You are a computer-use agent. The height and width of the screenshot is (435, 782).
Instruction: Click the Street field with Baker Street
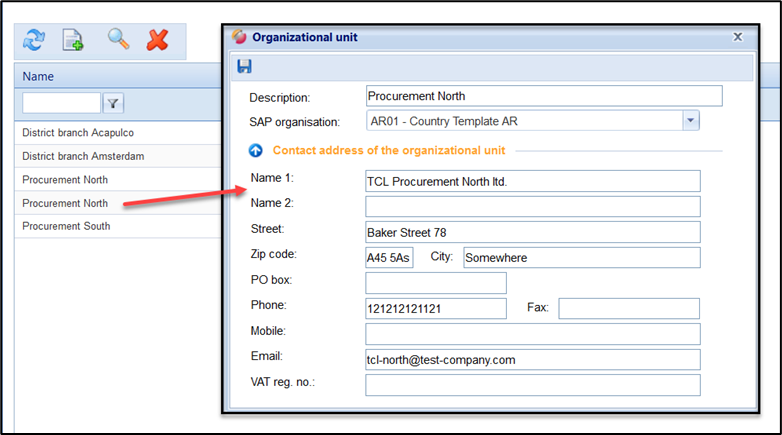(x=532, y=232)
